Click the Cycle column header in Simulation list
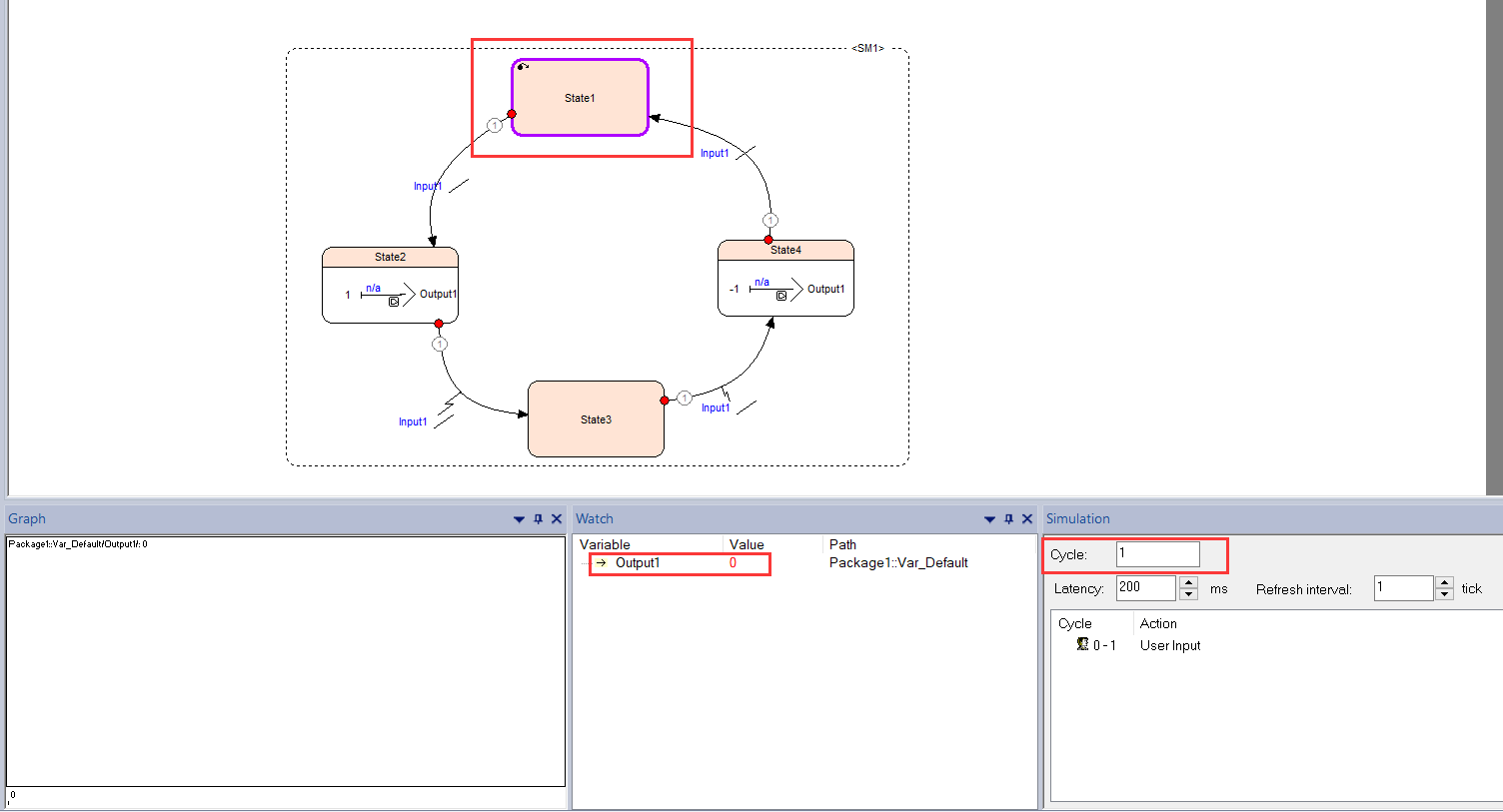The image size is (1503, 812). point(1075,623)
